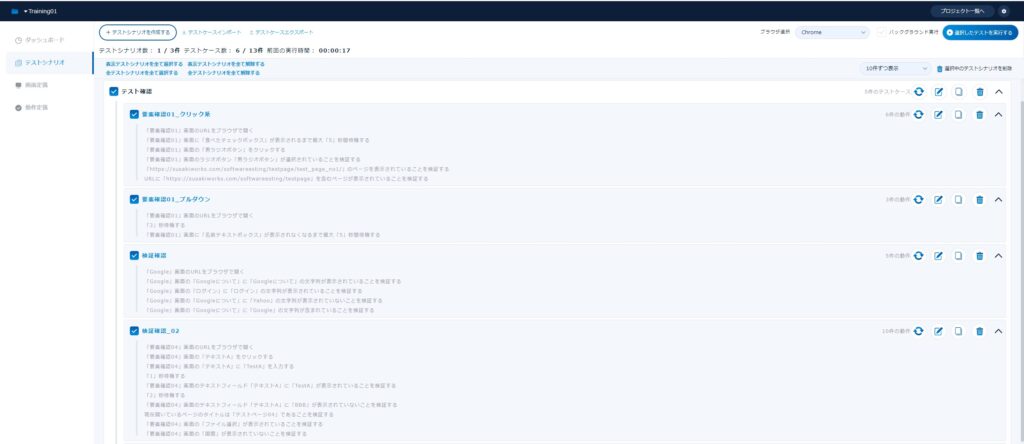1024x444 pixels.
Task: Open the settings gear in top bar
Action: (1004, 11)
